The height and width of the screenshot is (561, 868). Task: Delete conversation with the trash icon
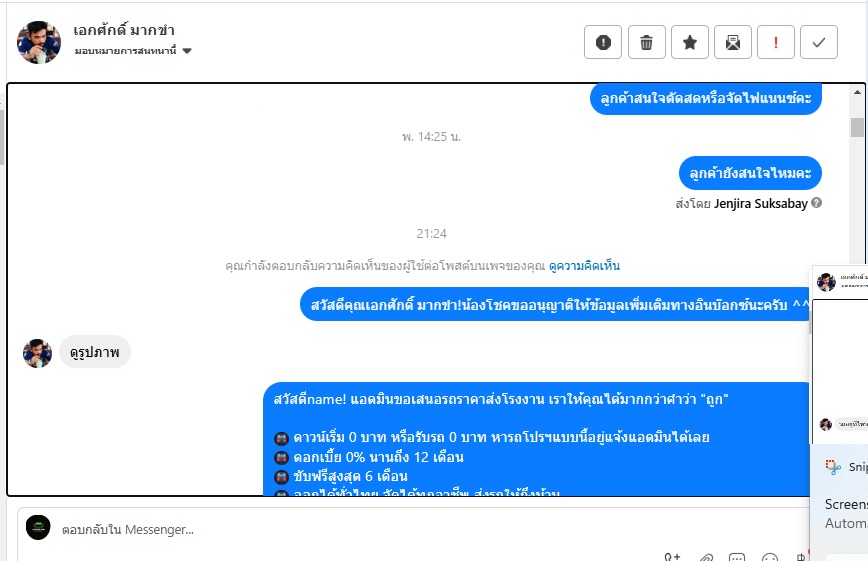click(647, 42)
